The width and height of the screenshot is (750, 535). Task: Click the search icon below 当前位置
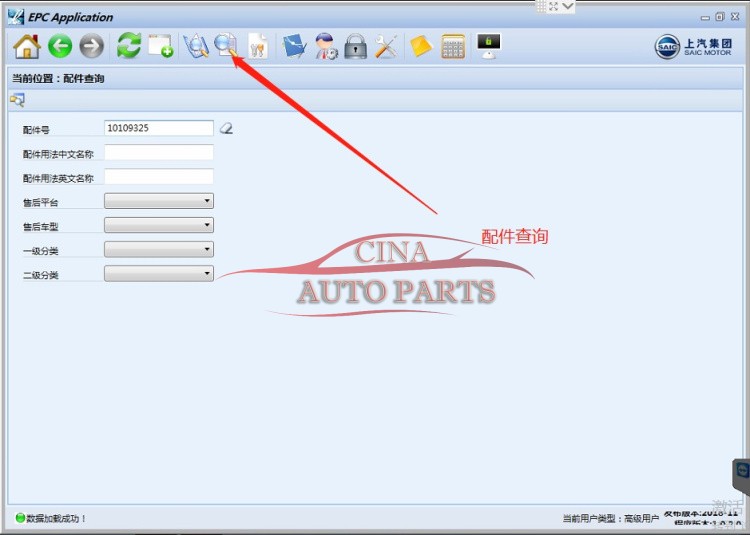click(x=17, y=100)
